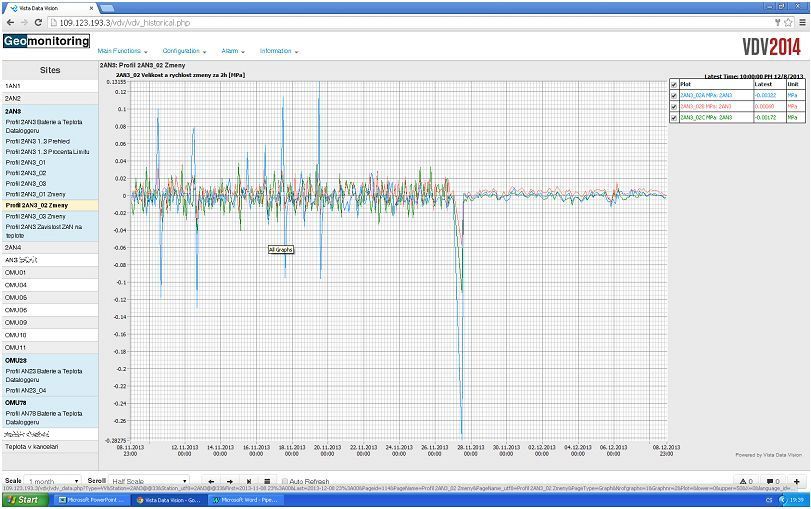Screen dimensions: 811x509
Task: Select Teplota v kancelari site
Action: (50, 447)
